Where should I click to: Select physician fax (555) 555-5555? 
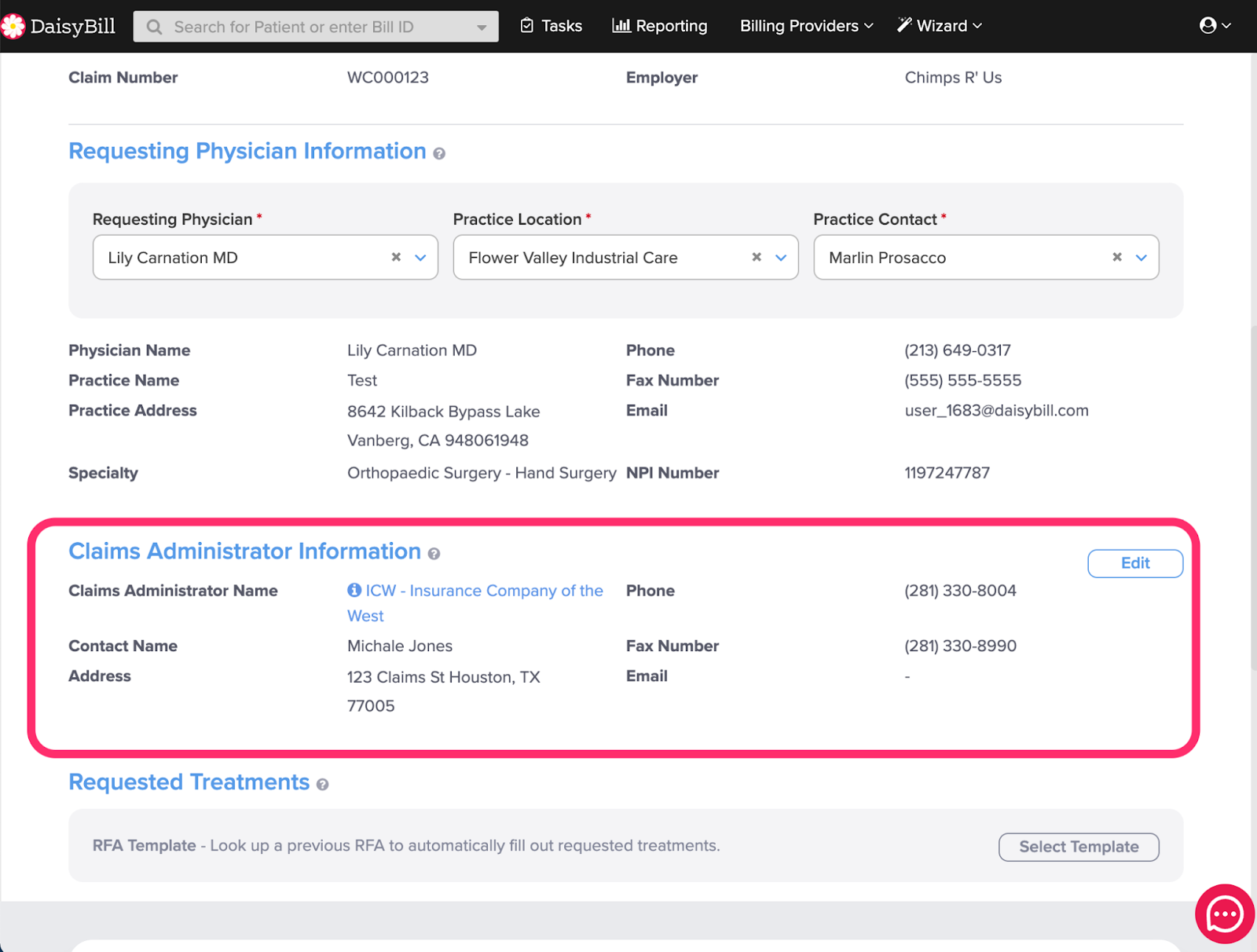(x=963, y=380)
